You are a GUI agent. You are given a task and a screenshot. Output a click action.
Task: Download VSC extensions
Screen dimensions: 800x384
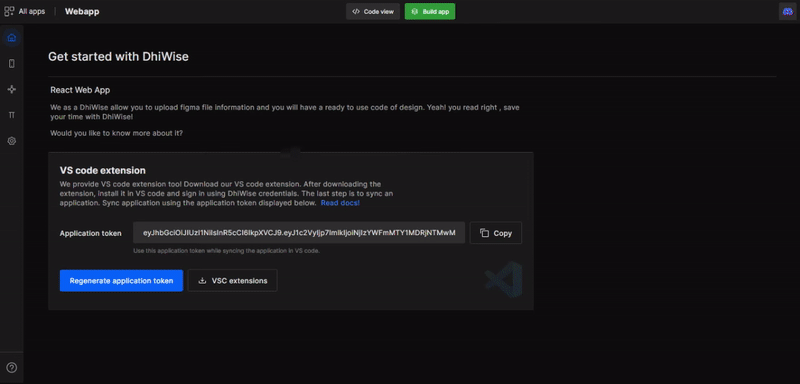click(x=233, y=280)
